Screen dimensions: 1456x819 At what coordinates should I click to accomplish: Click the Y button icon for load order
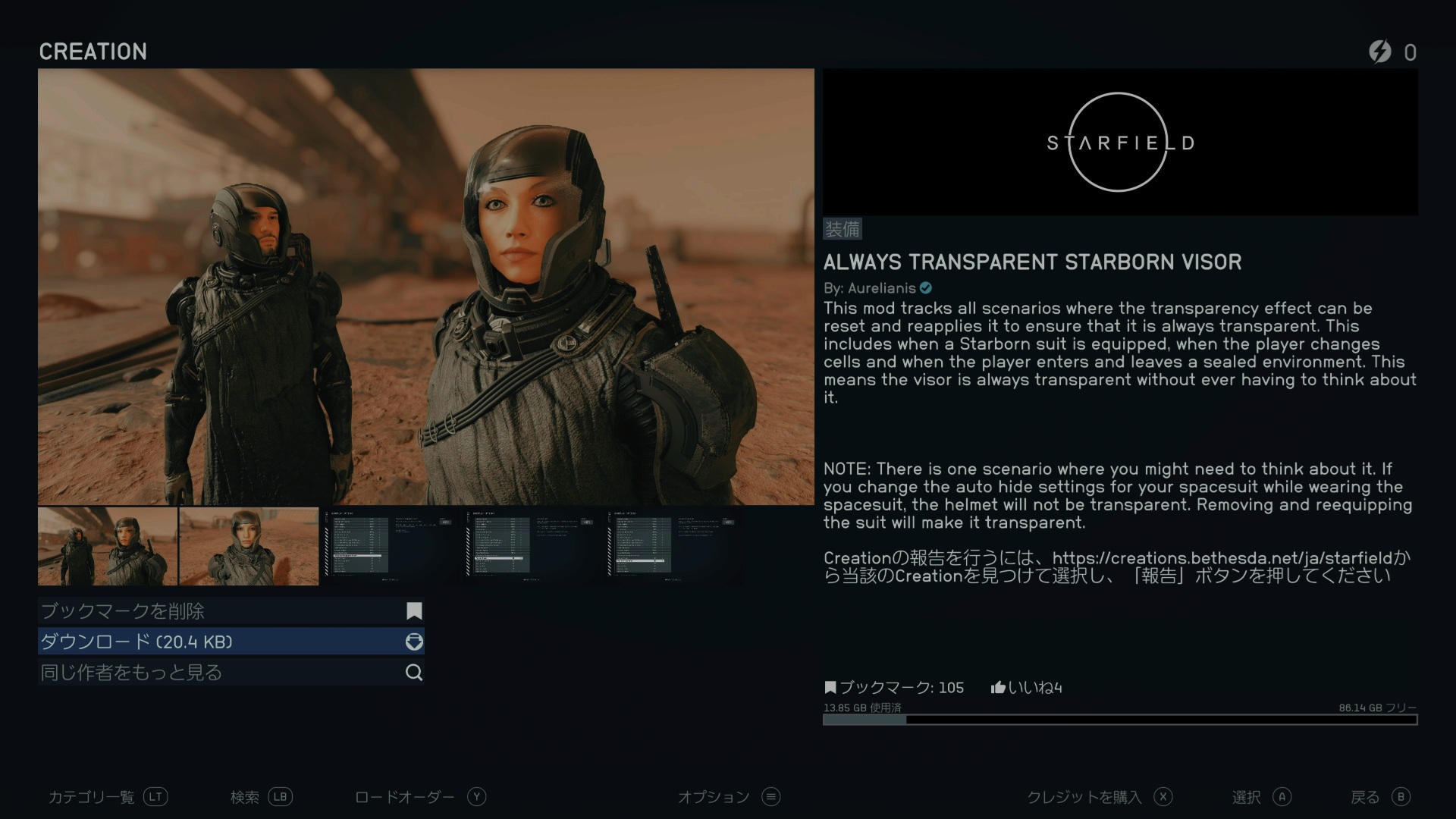tap(476, 796)
